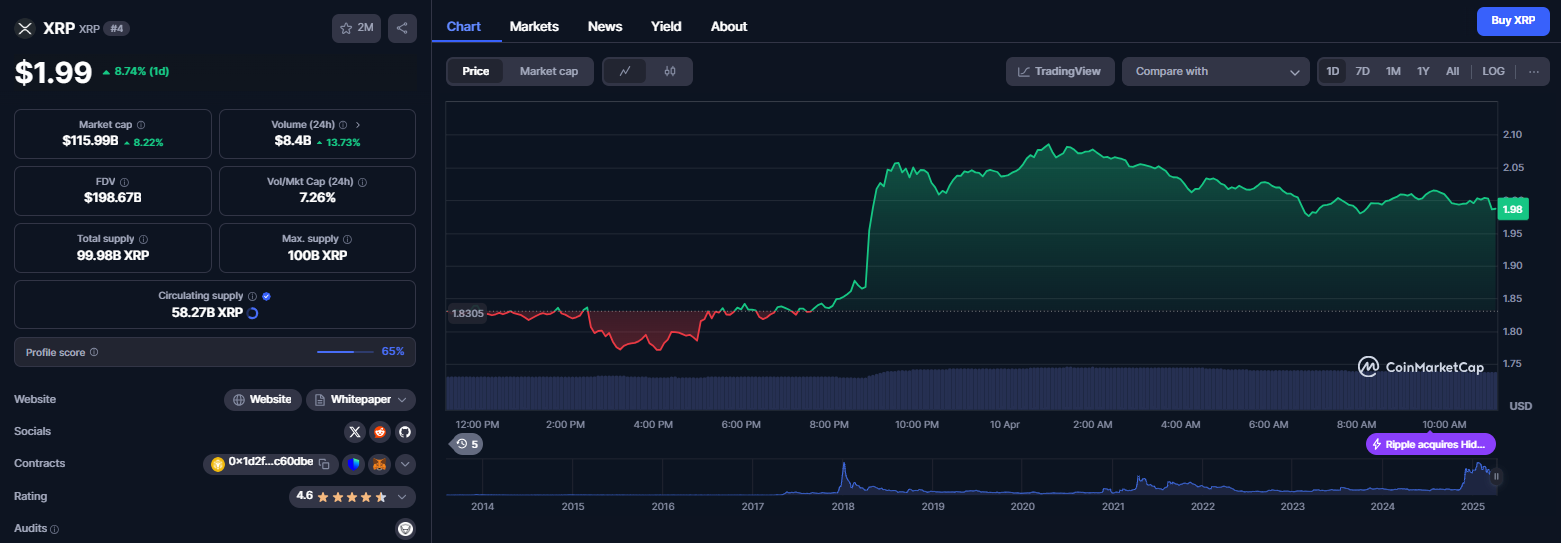Image resolution: width=1561 pixels, height=543 pixels.
Task: Click the 0x1d2f...c60dbe contract address
Action: [270, 462]
